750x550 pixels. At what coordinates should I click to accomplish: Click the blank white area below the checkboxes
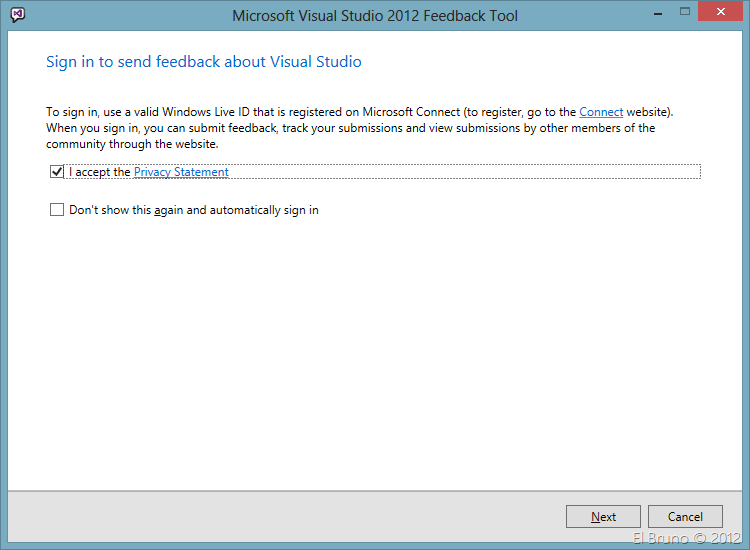click(x=375, y=350)
